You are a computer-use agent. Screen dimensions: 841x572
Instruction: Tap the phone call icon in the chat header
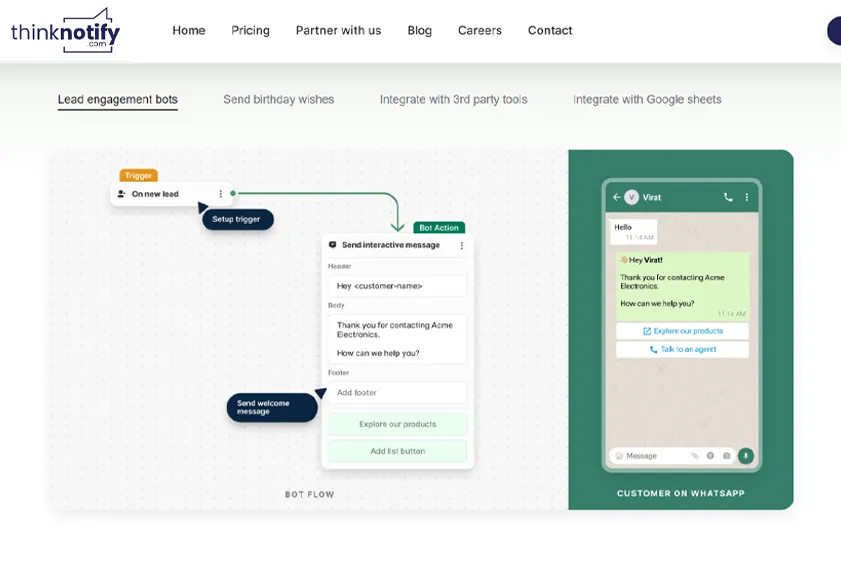(728, 197)
